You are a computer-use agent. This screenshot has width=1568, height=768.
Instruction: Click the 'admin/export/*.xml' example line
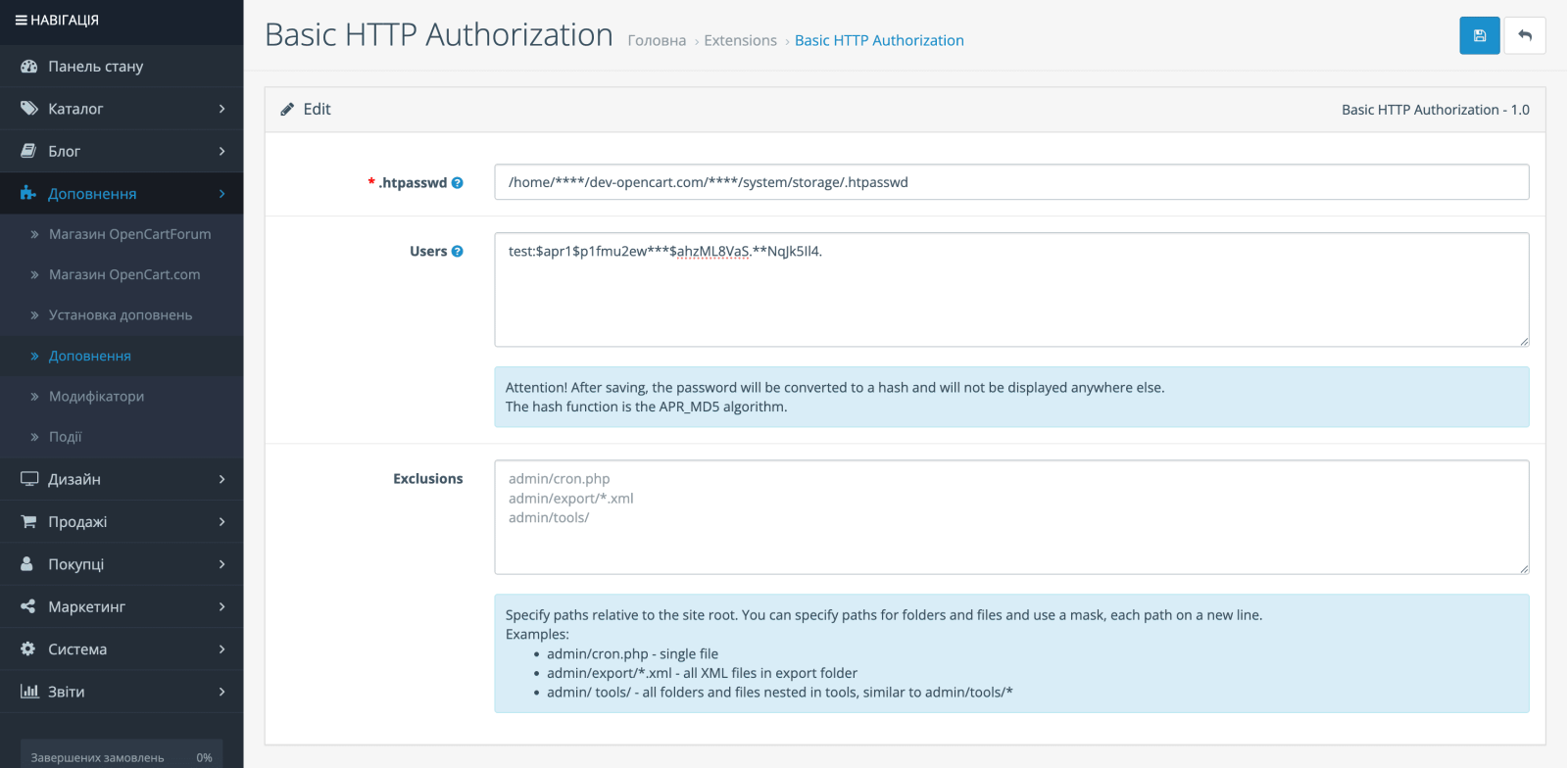coord(702,673)
